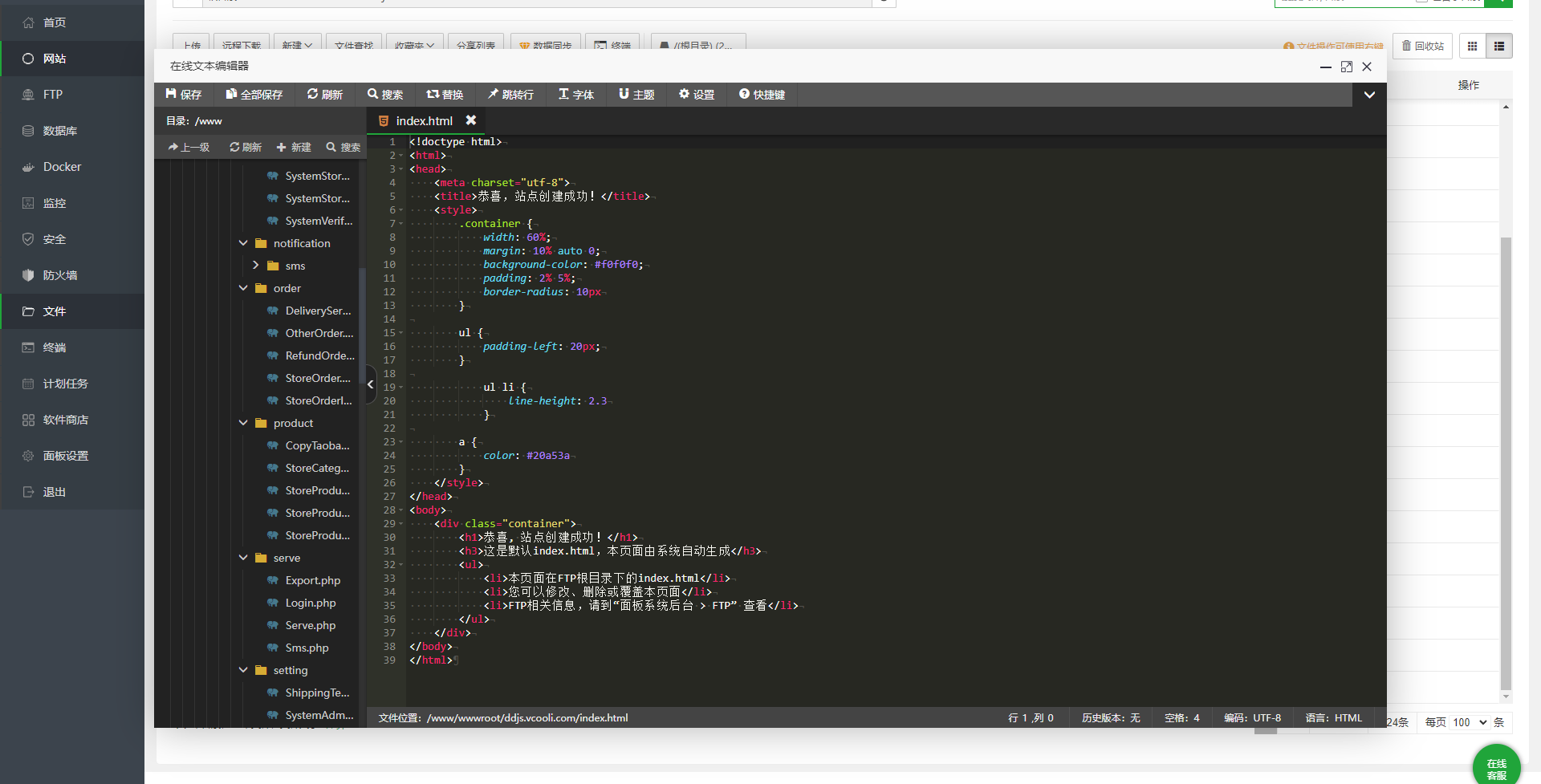Open 网站 website section in sidebar
This screenshot has height=784, width=1541.
(72, 59)
